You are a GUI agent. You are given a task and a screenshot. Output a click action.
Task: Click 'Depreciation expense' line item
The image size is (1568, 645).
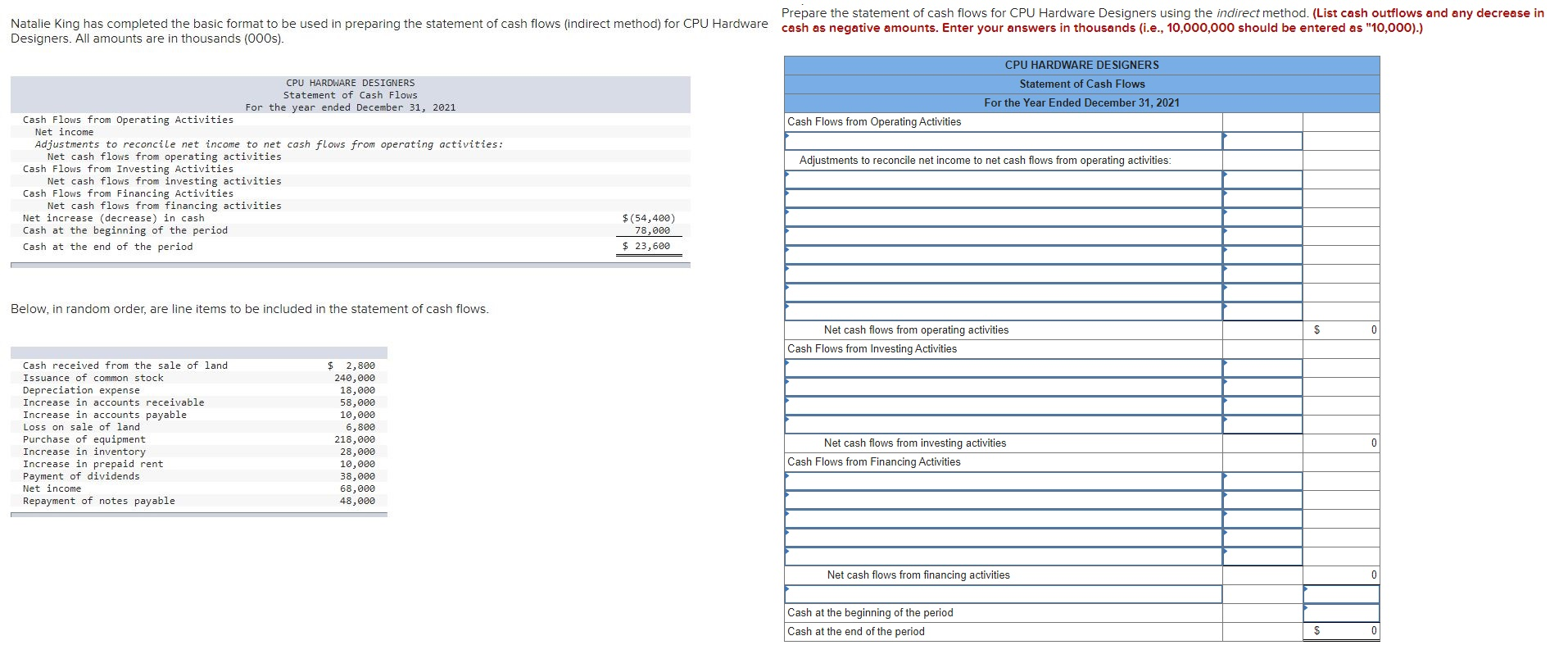(x=81, y=390)
